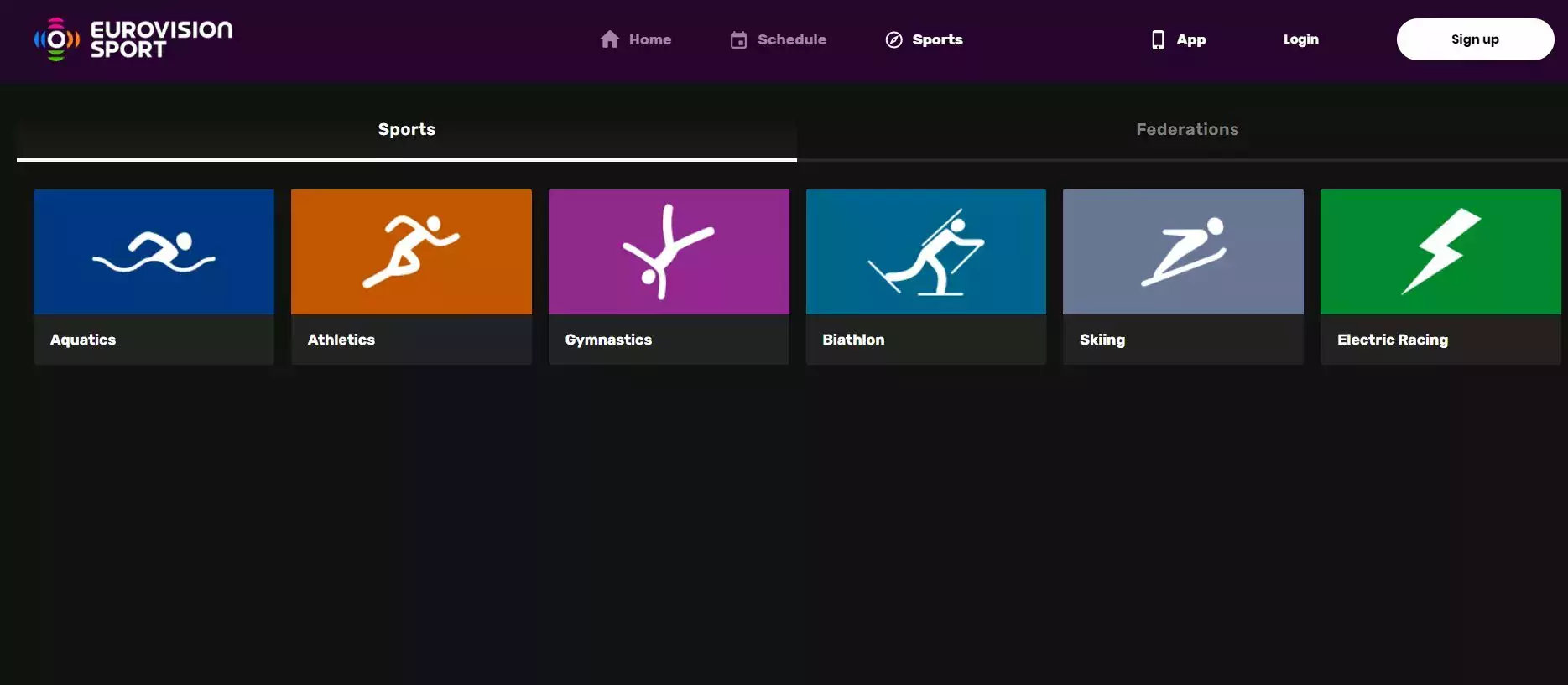
Task: Select the Biathlon skier icon
Action: click(x=926, y=252)
